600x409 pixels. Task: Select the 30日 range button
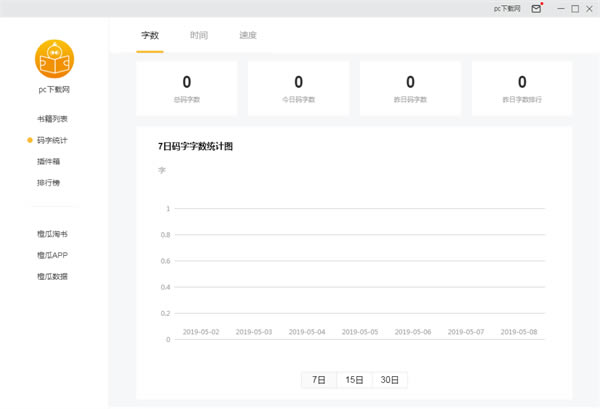tap(390, 380)
